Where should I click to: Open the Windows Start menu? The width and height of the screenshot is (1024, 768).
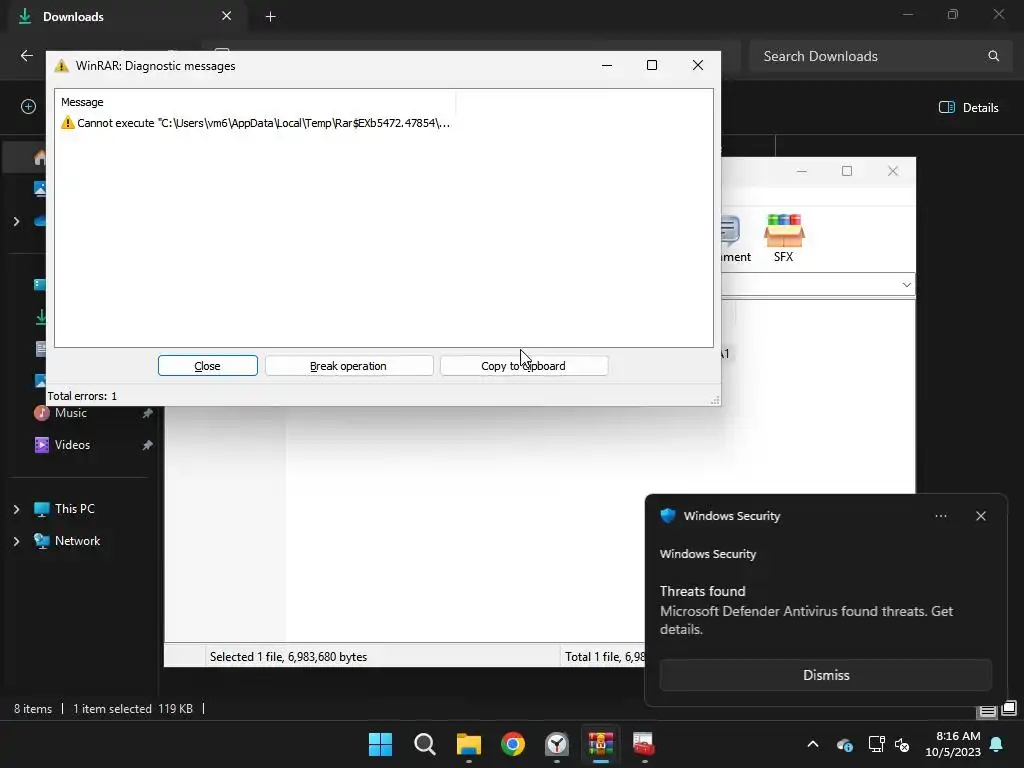pos(380,744)
